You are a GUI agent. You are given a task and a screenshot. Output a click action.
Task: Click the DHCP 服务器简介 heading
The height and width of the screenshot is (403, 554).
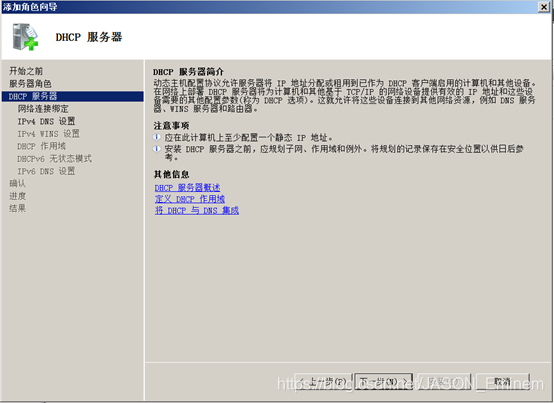point(188,72)
